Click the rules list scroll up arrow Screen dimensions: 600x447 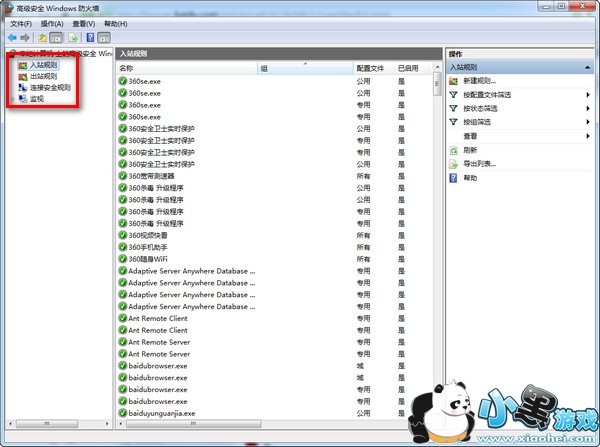pos(437,67)
